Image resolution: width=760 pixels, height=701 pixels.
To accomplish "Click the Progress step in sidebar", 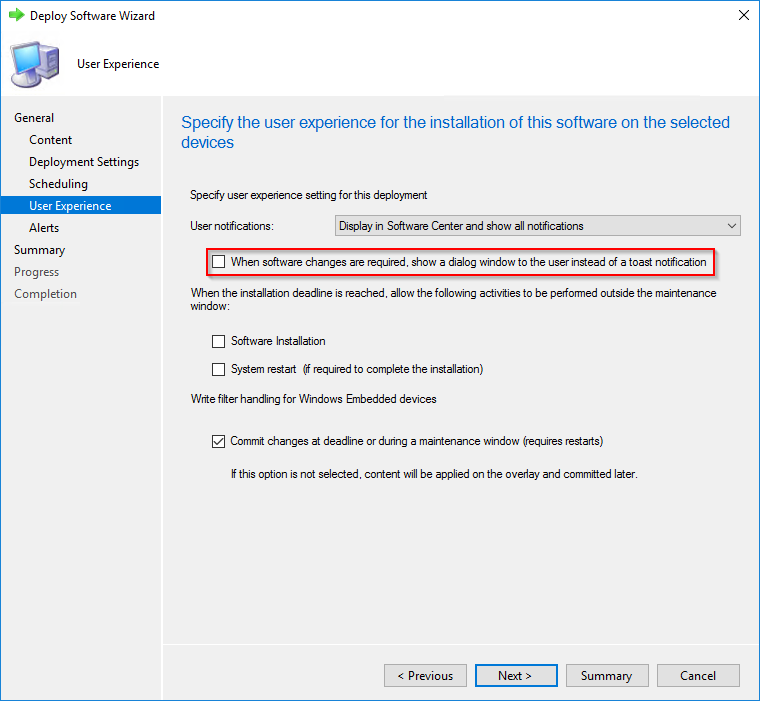I will coord(36,272).
